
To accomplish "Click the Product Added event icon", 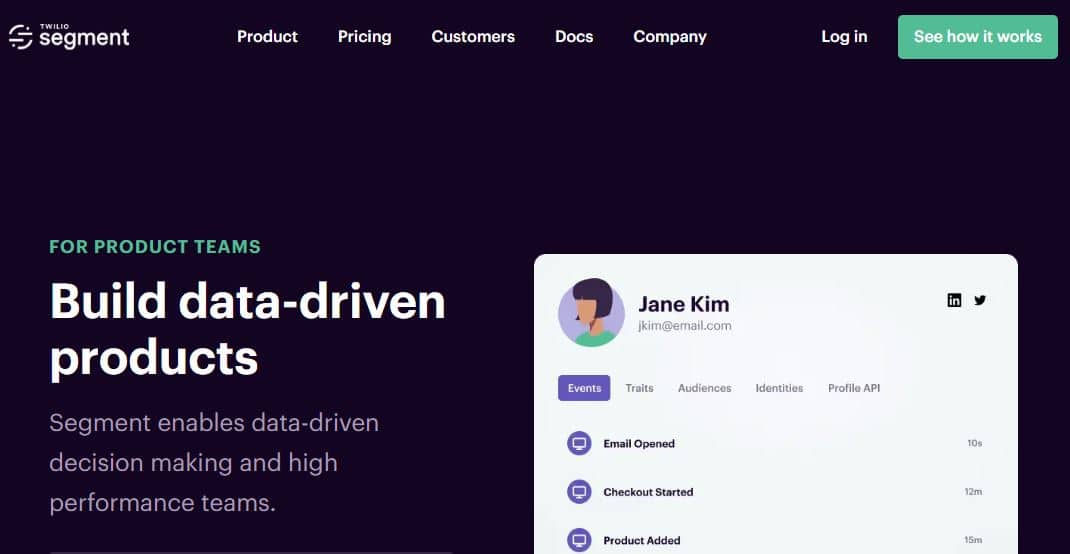I will tap(579, 540).
